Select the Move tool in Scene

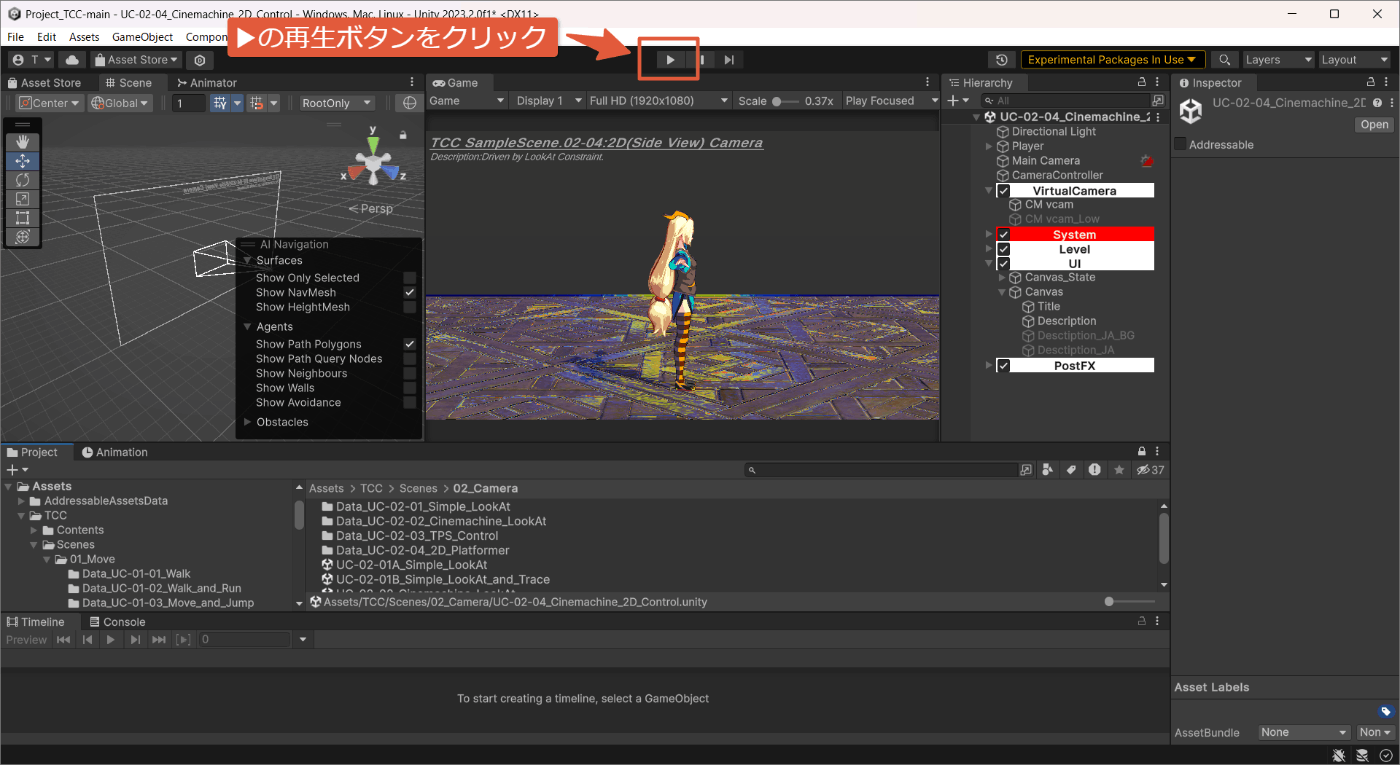click(x=23, y=161)
